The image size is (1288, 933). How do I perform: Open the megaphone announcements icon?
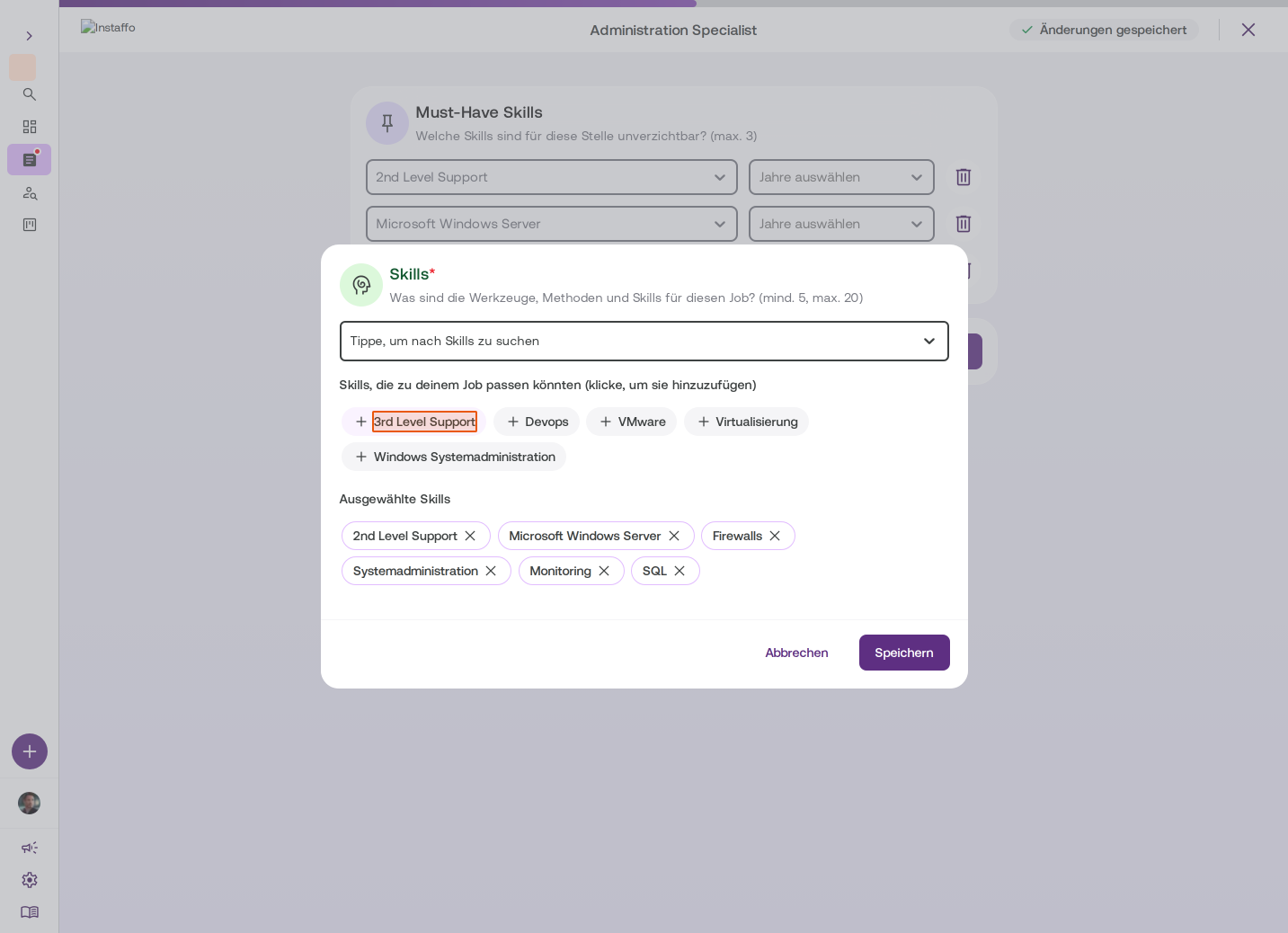click(x=30, y=848)
